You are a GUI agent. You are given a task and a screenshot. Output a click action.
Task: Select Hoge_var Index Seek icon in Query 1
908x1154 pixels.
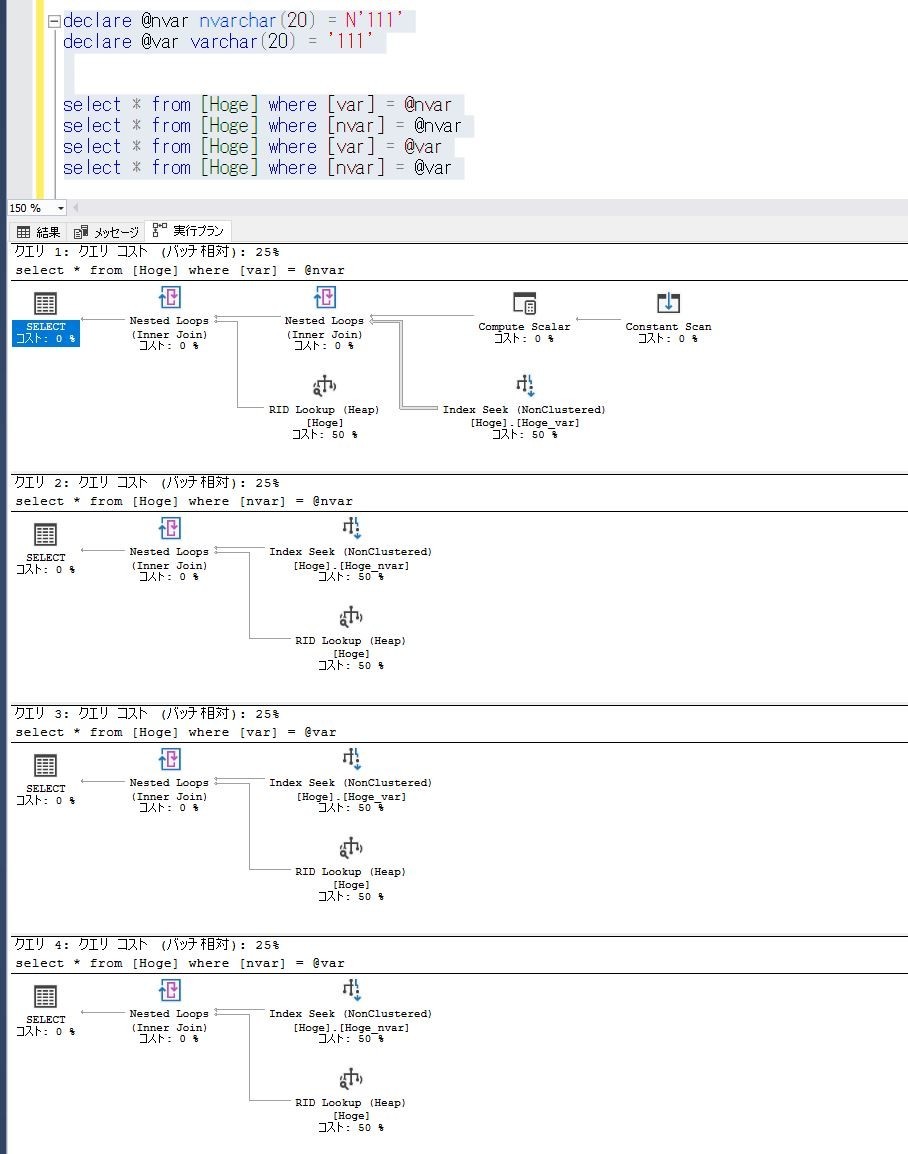[x=524, y=386]
